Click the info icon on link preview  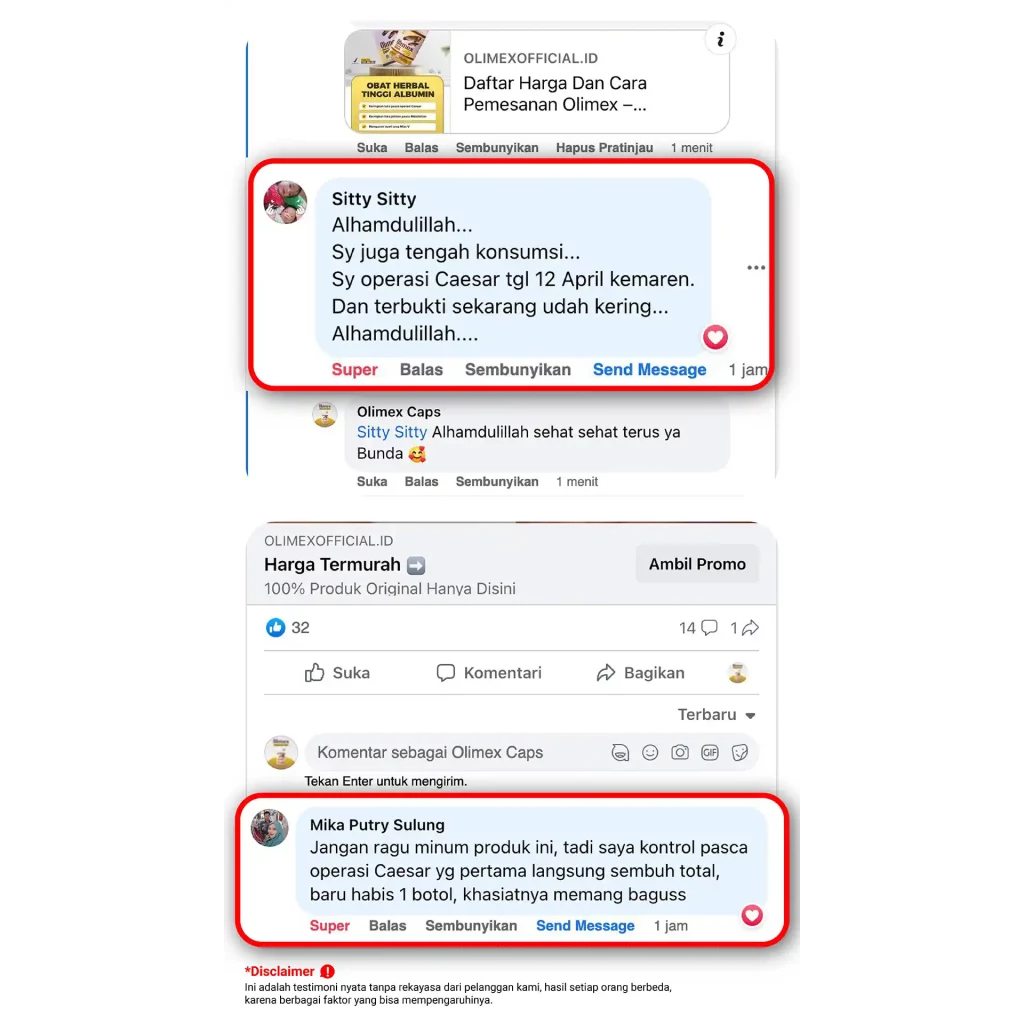coord(720,40)
